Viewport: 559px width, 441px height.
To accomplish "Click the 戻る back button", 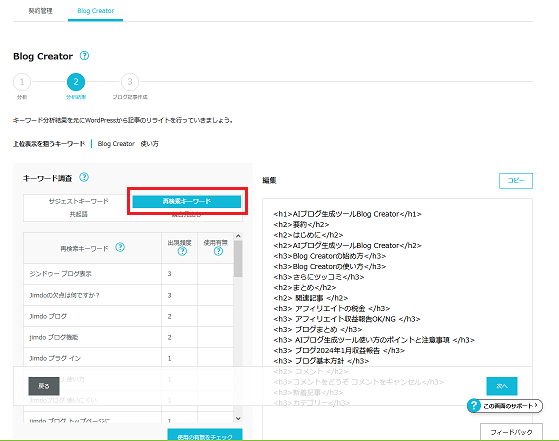I will tap(44, 386).
